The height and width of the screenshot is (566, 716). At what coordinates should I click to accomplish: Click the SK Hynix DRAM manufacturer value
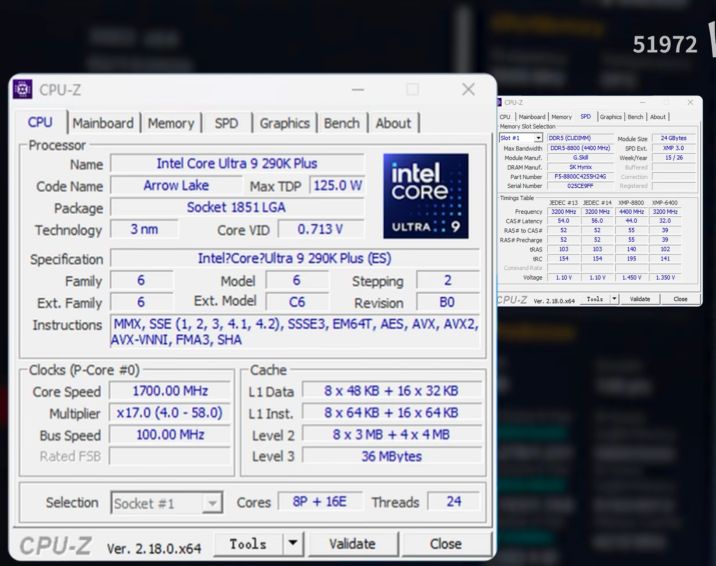tap(580, 167)
